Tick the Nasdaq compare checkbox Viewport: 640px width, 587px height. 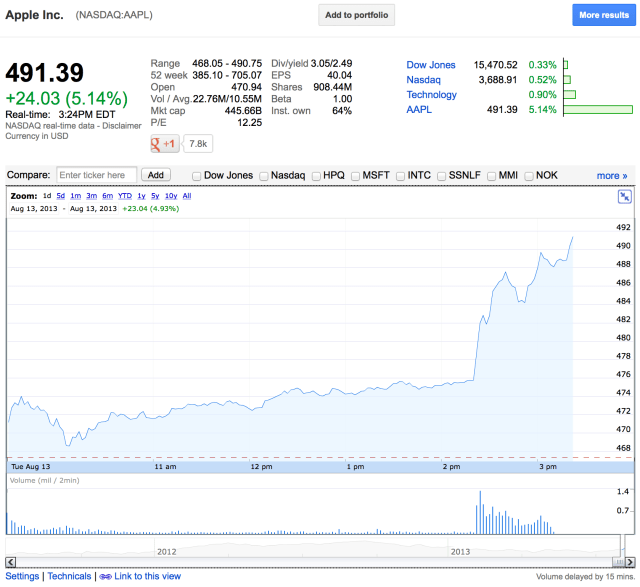coord(264,176)
